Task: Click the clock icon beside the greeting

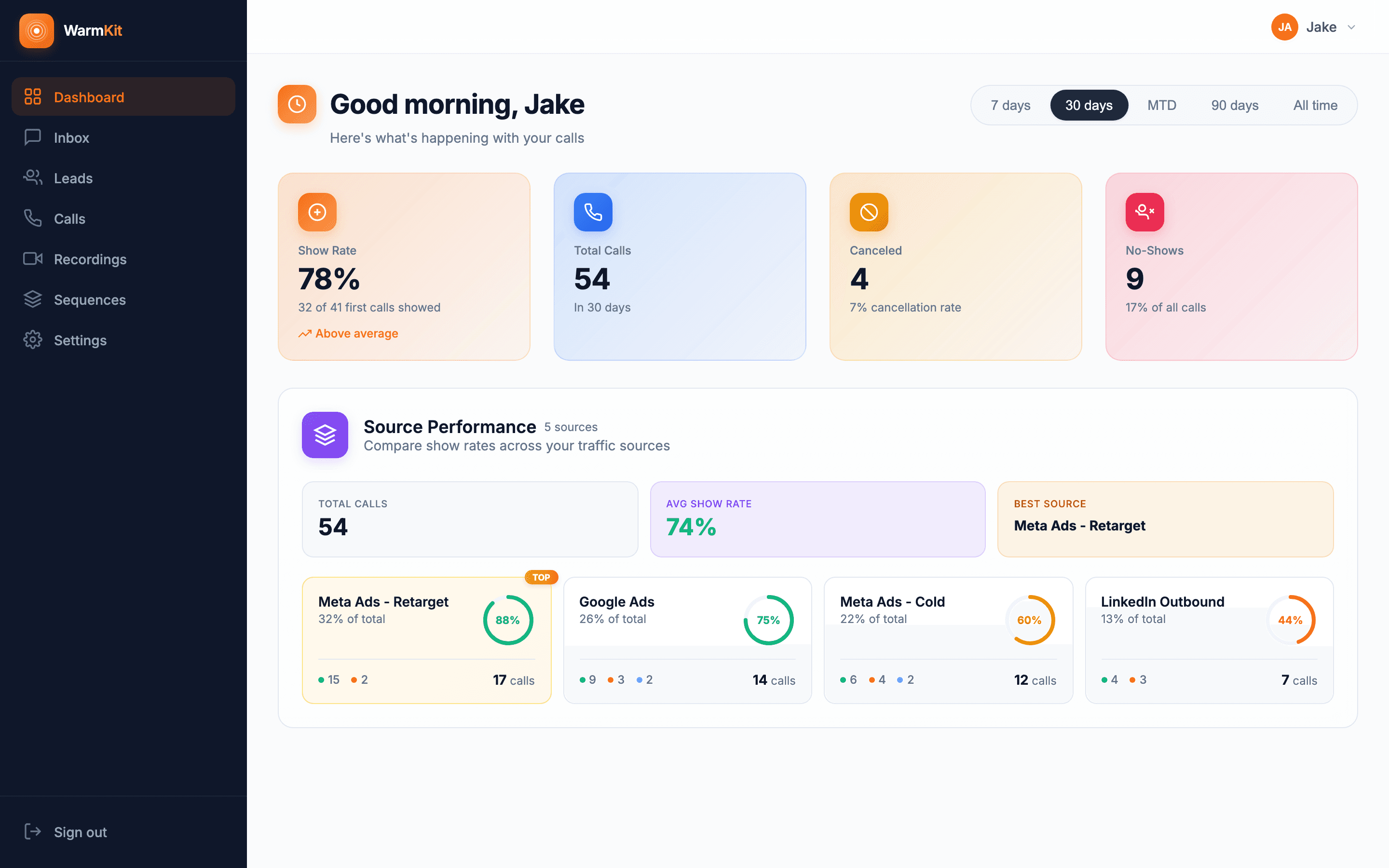Action: pos(297,104)
